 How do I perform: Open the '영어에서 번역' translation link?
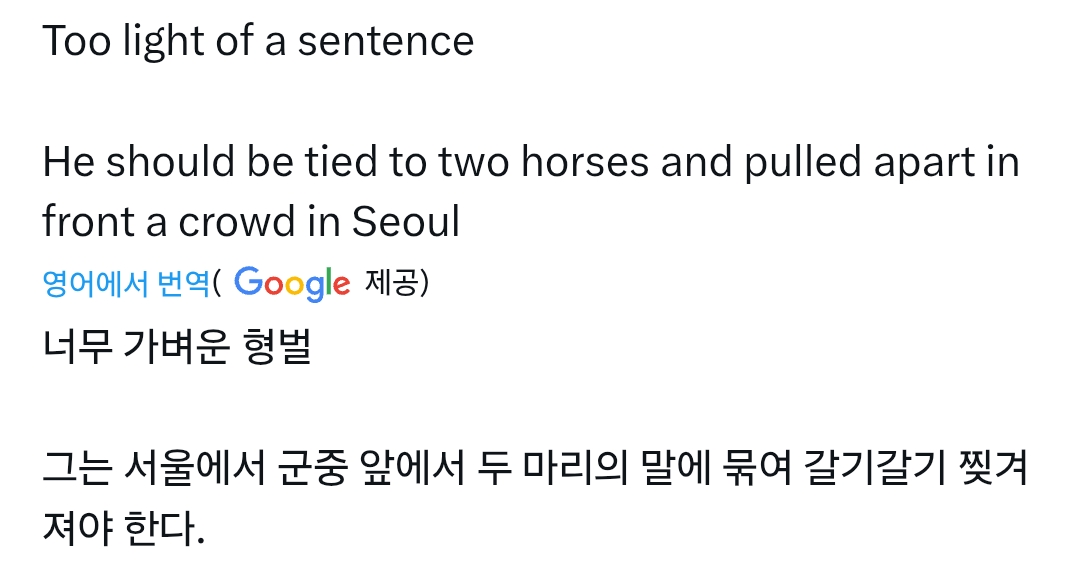(126, 282)
